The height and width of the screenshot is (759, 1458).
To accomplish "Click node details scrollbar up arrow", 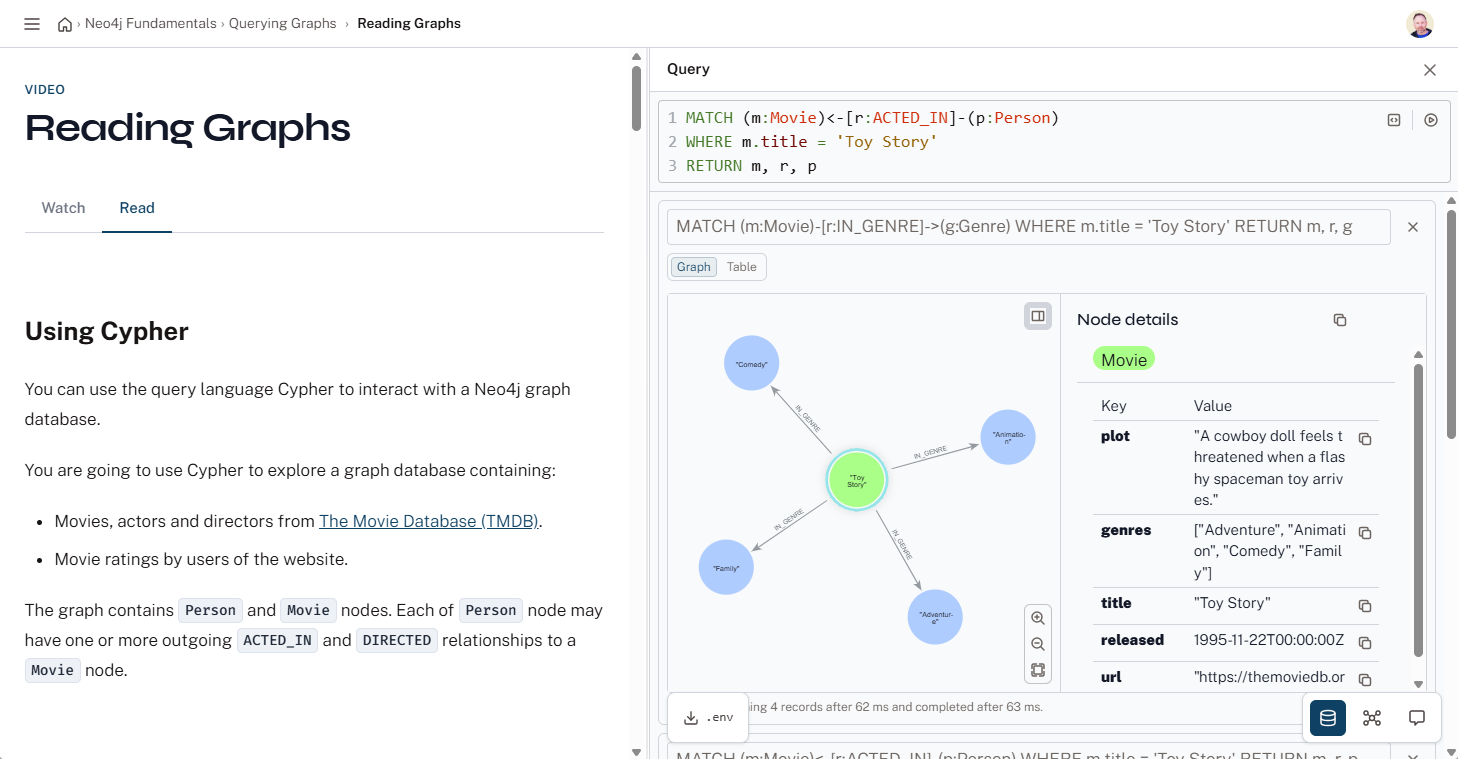I will [1418, 354].
